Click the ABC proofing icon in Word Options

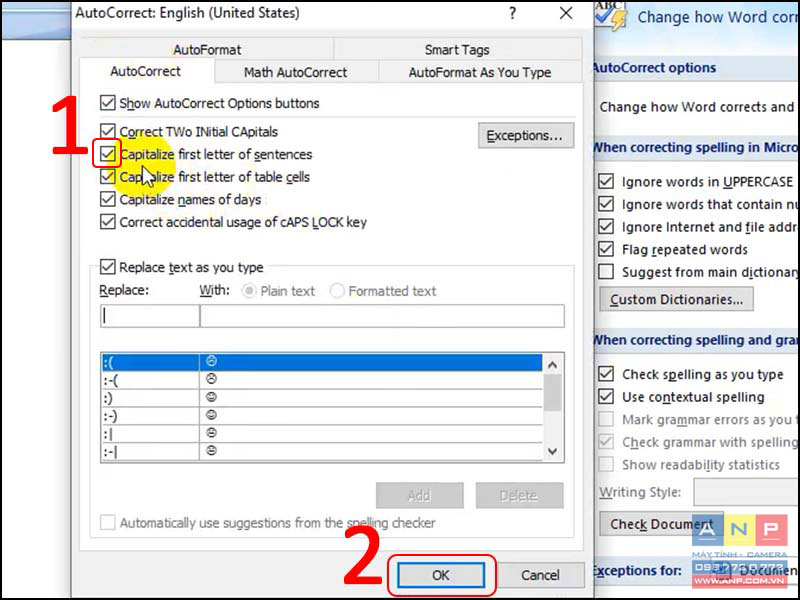point(611,15)
